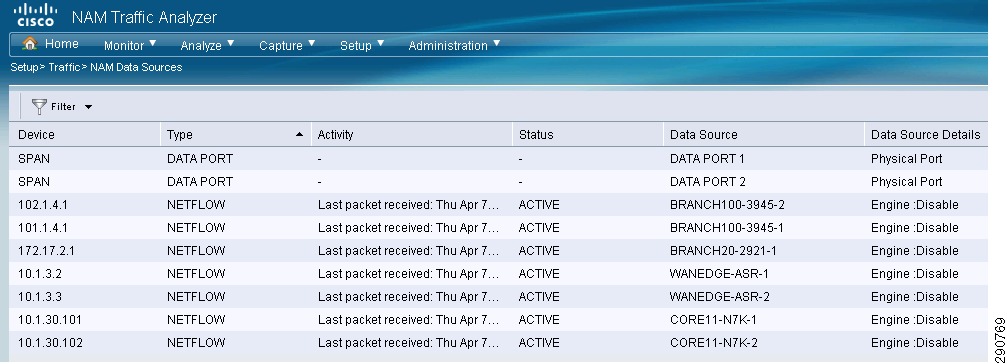Expand the Capture dropdown menu
Viewport: 1007px width, 364px height.
287,46
